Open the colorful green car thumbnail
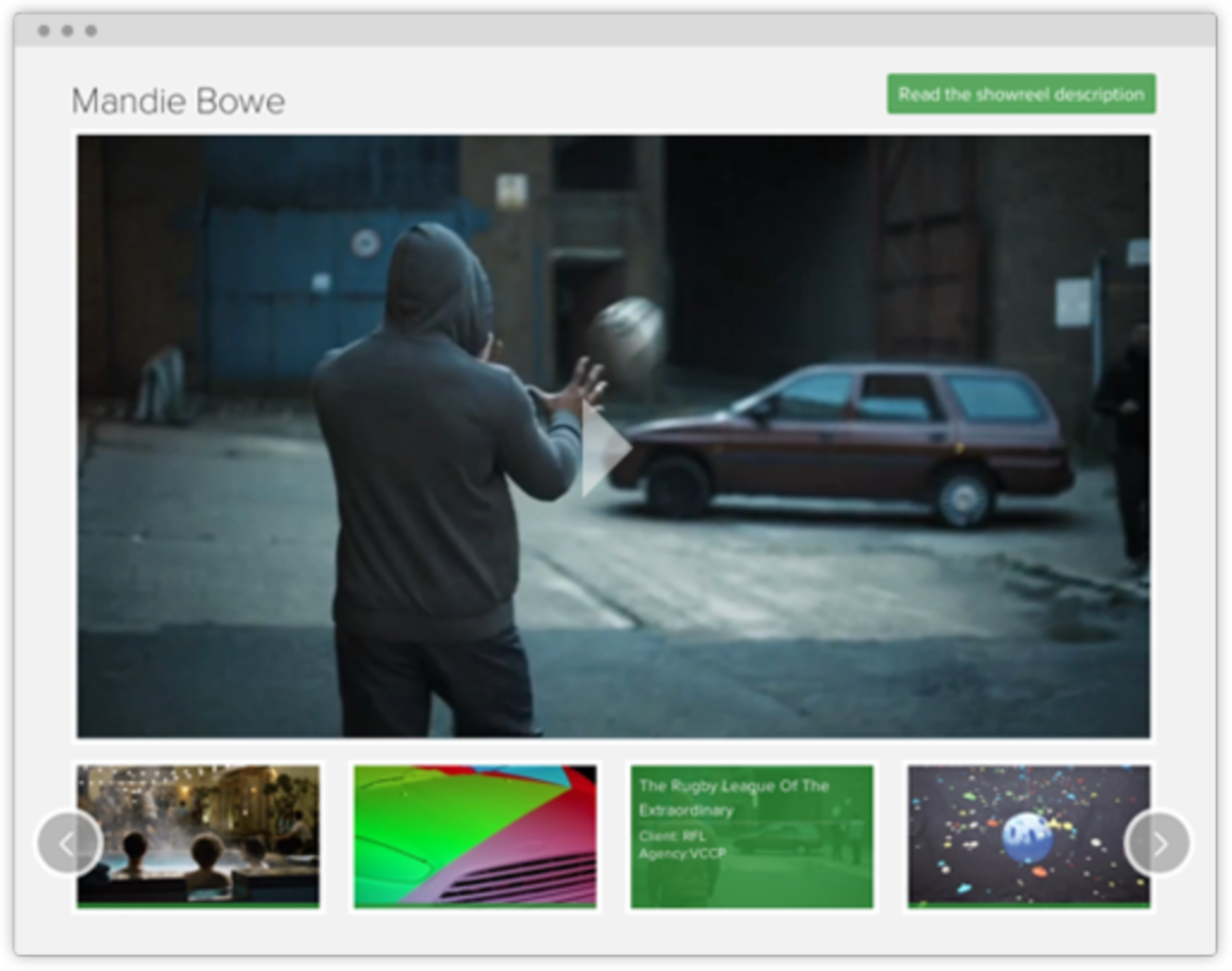 475,837
